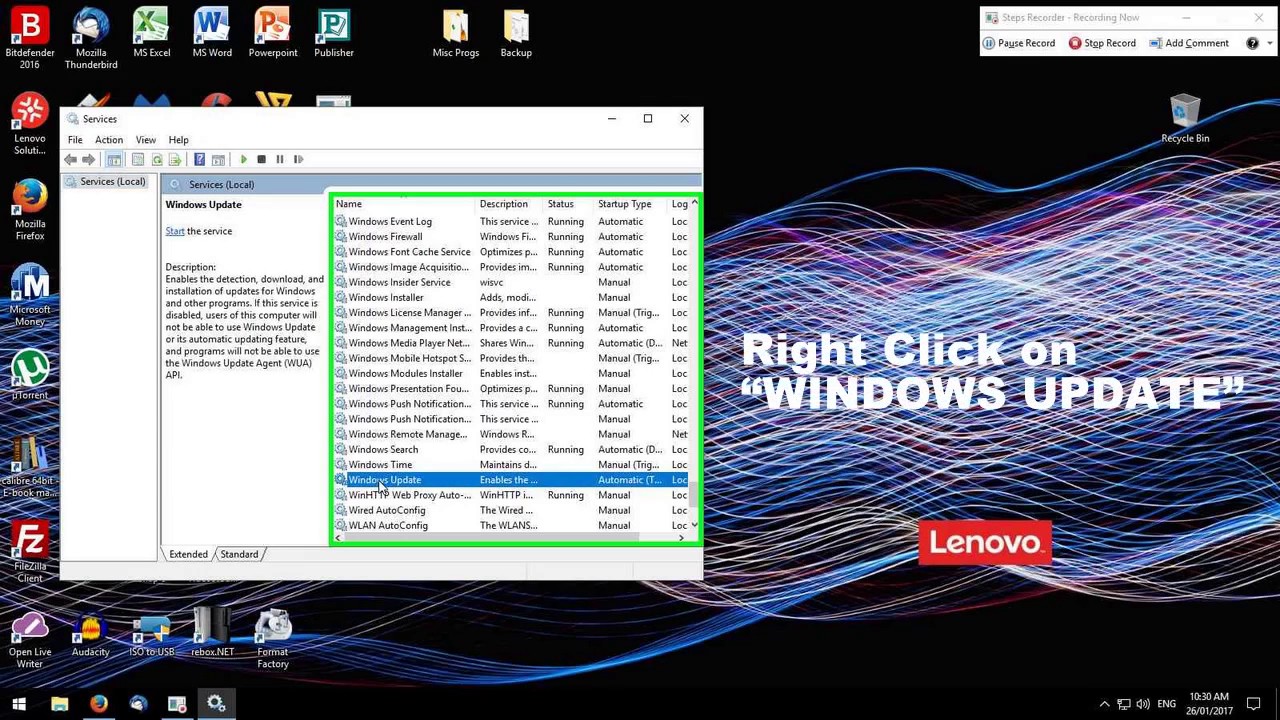Select the Windows Event Log service row
The width and height of the screenshot is (1280, 720).
click(510, 222)
